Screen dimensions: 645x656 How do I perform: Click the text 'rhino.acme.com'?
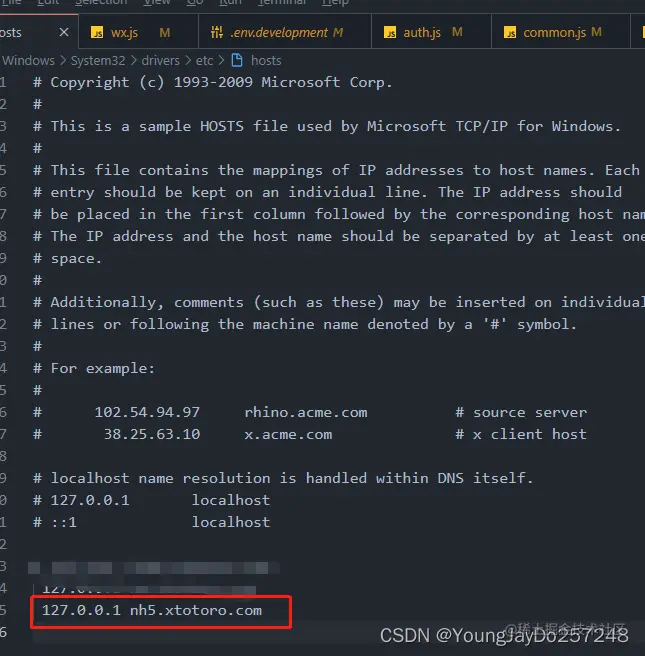click(x=306, y=413)
